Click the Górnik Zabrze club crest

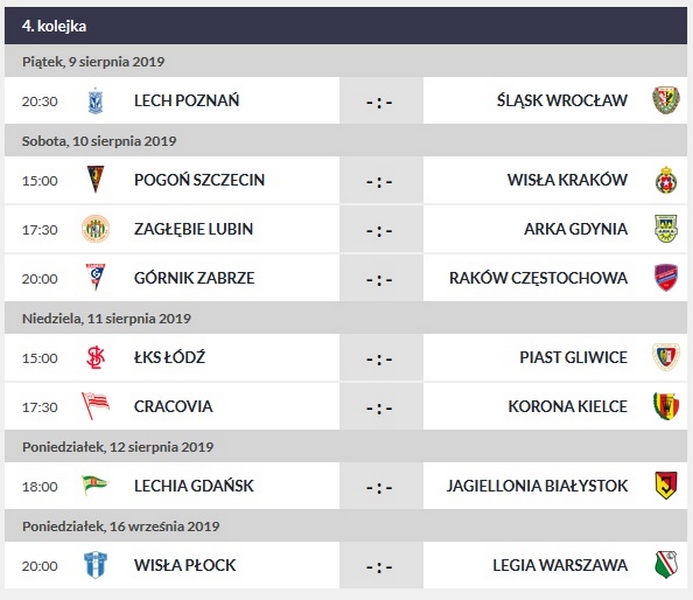pyautogui.click(x=95, y=278)
